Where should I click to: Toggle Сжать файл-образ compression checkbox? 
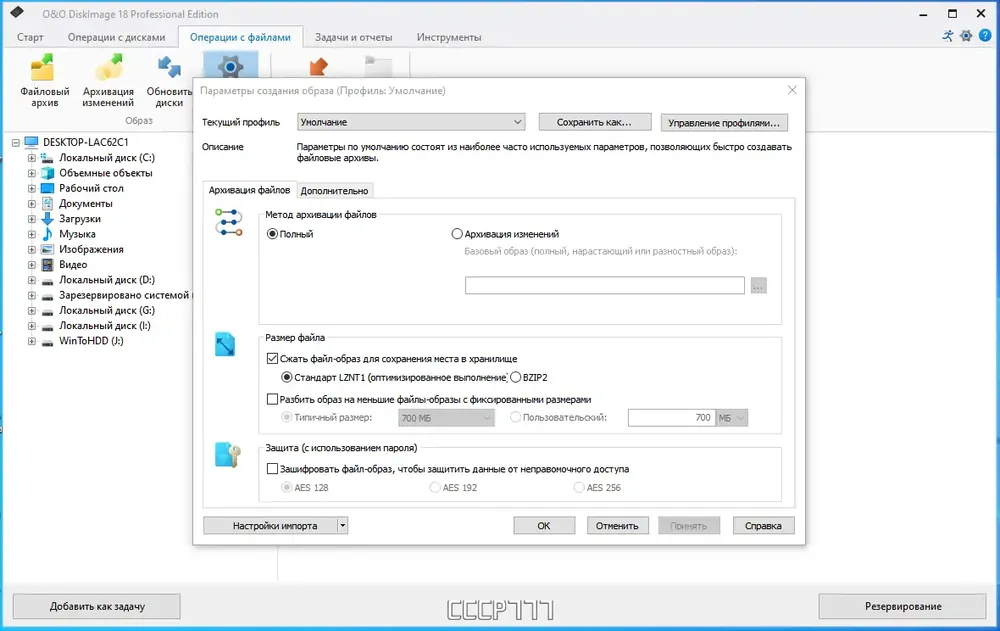coord(272,359)
